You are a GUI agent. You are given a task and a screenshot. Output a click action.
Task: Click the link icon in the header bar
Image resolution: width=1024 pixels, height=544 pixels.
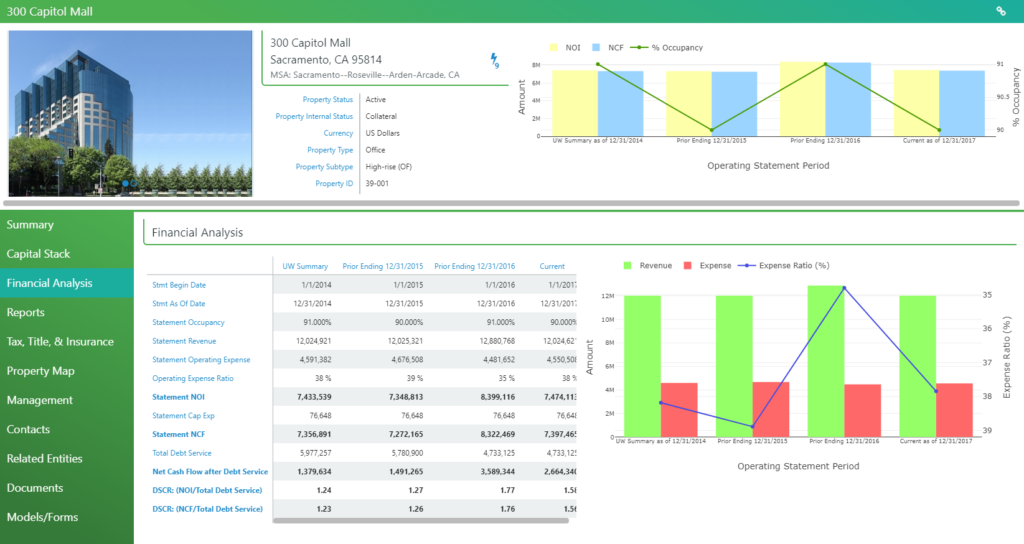1001,11
